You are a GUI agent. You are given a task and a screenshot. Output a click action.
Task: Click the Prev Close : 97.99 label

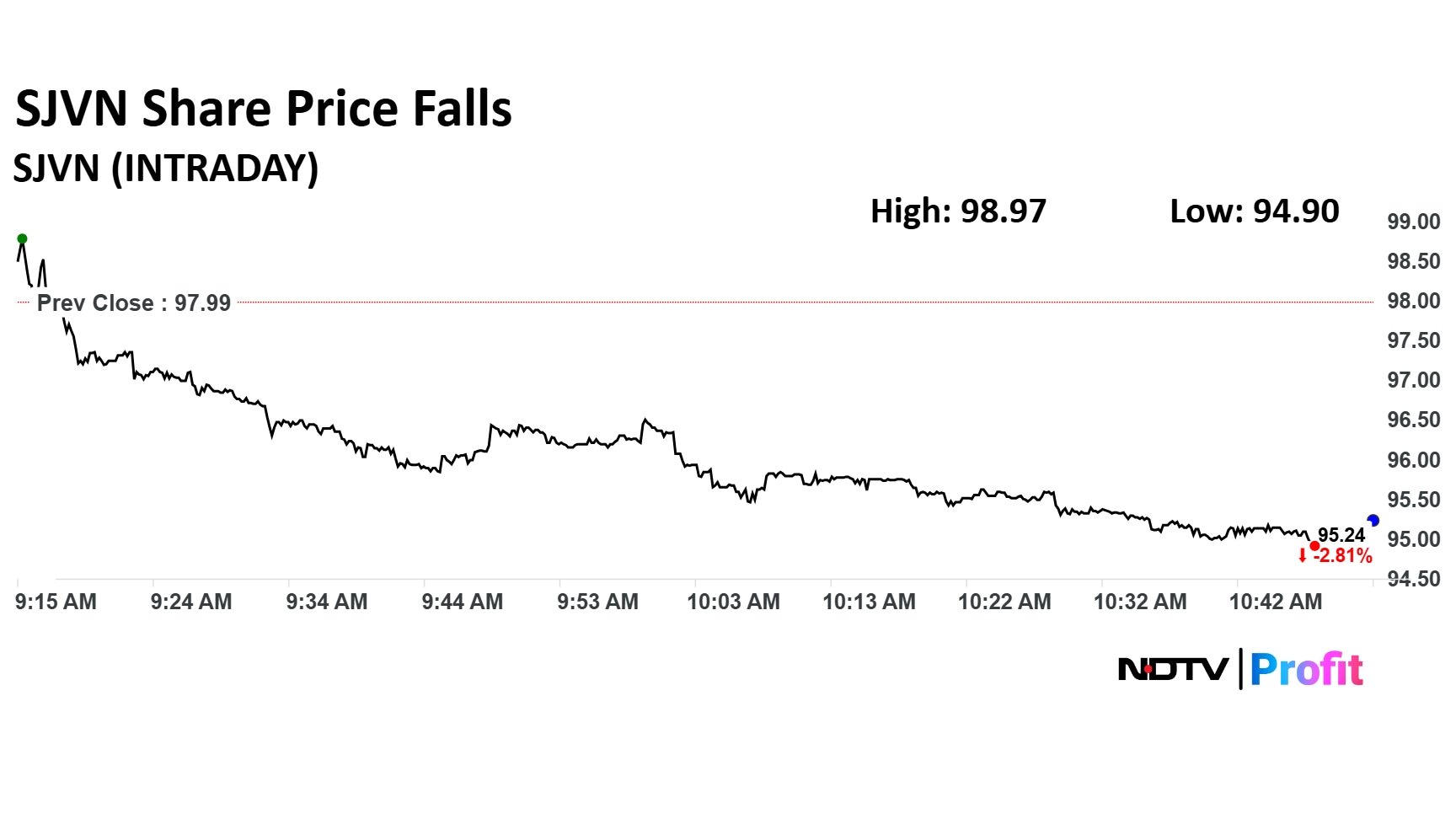133,303
